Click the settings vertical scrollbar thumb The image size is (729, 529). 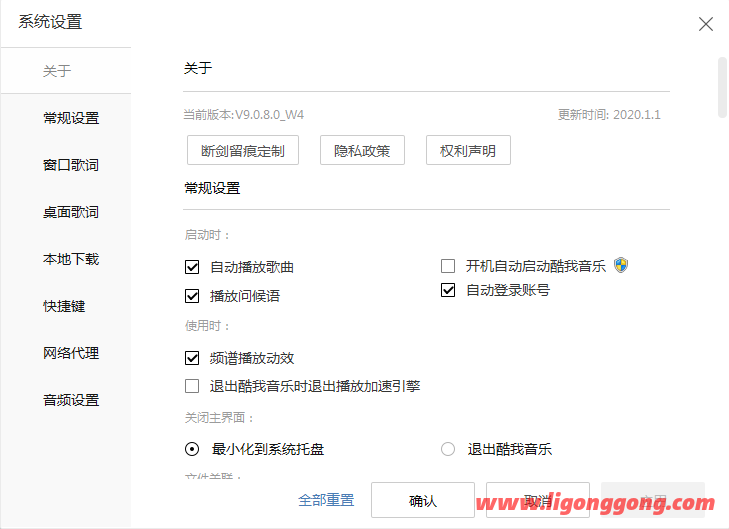point(722,87)
